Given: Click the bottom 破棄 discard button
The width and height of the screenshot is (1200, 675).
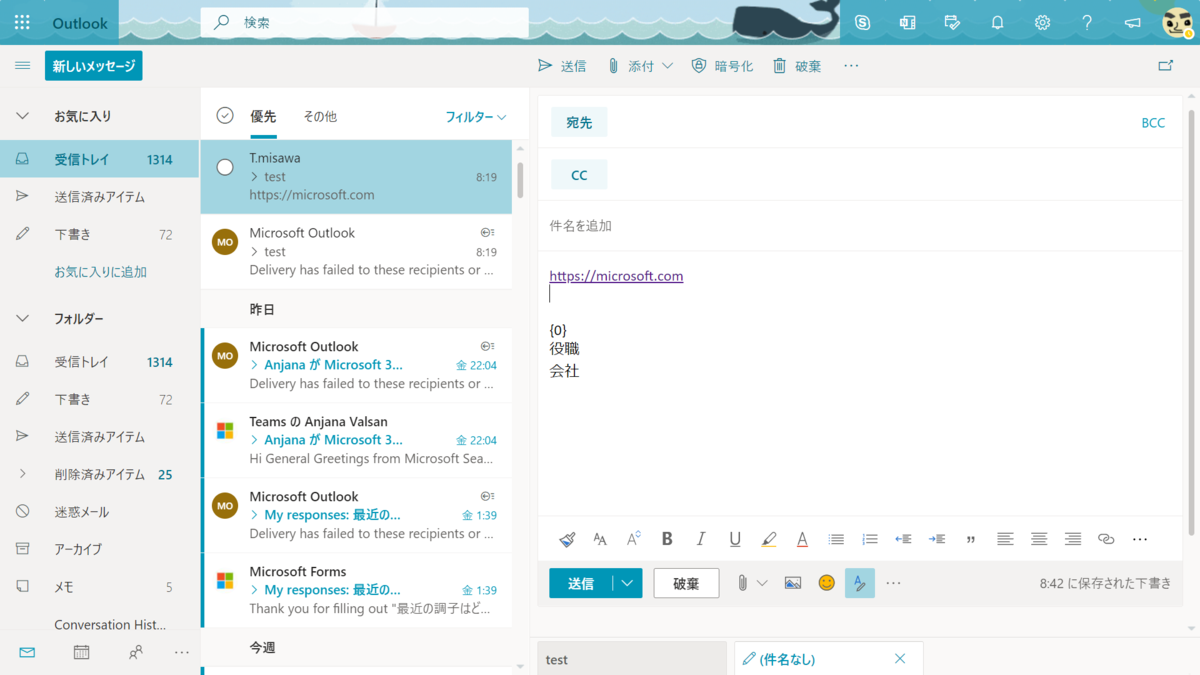Looking at the screenshot, I should (x=686, y=583).
